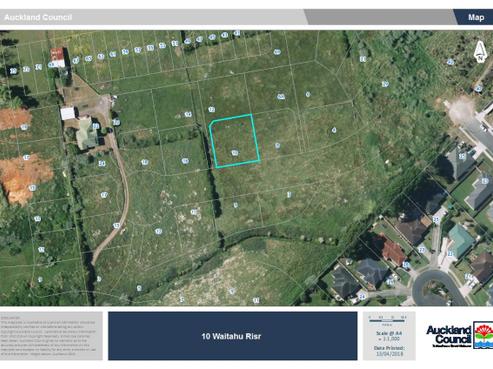Select the Map label in header
This screenshot has height=369, width=493.
point(476,17)
